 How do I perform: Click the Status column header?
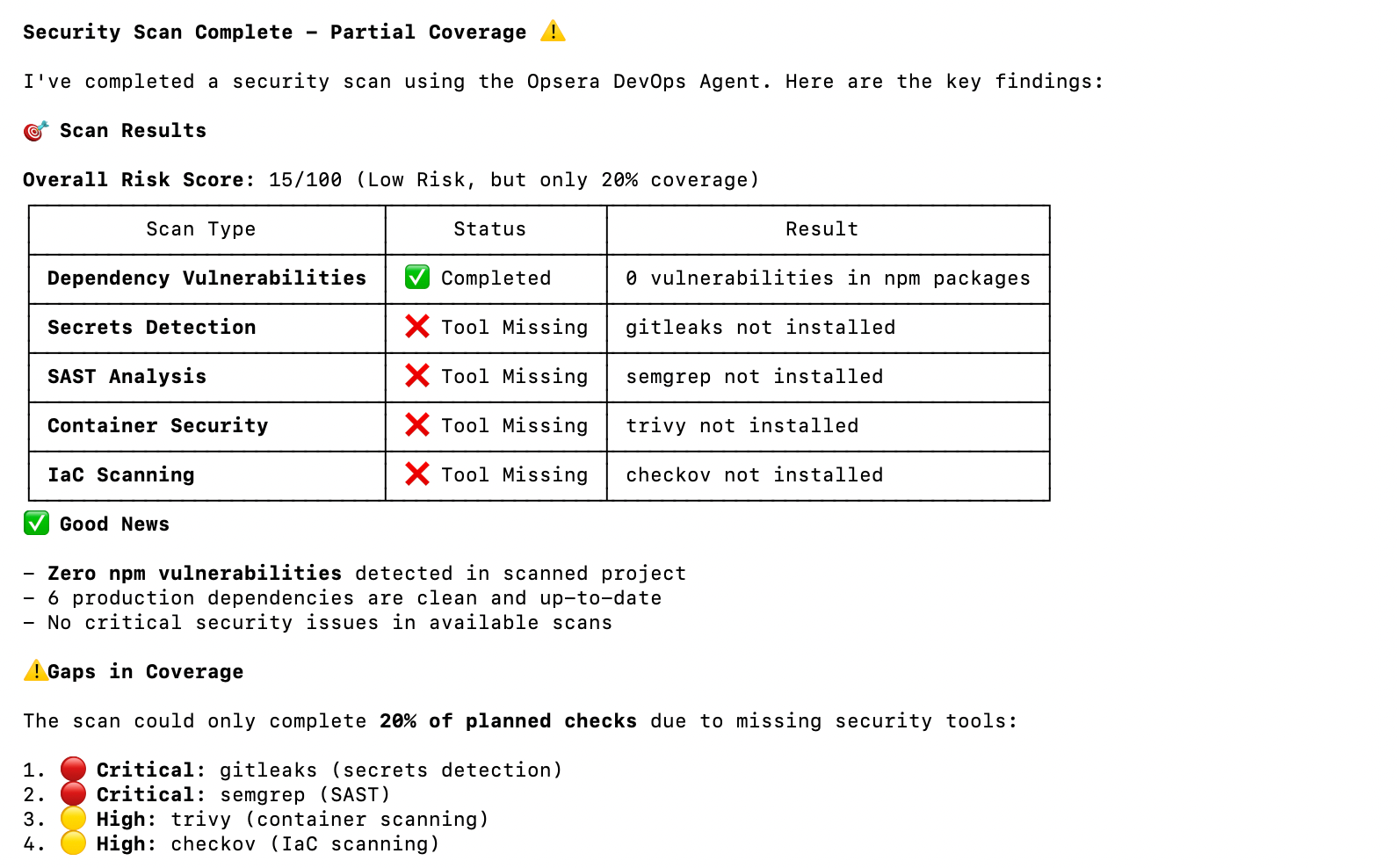tap(489, 229)
